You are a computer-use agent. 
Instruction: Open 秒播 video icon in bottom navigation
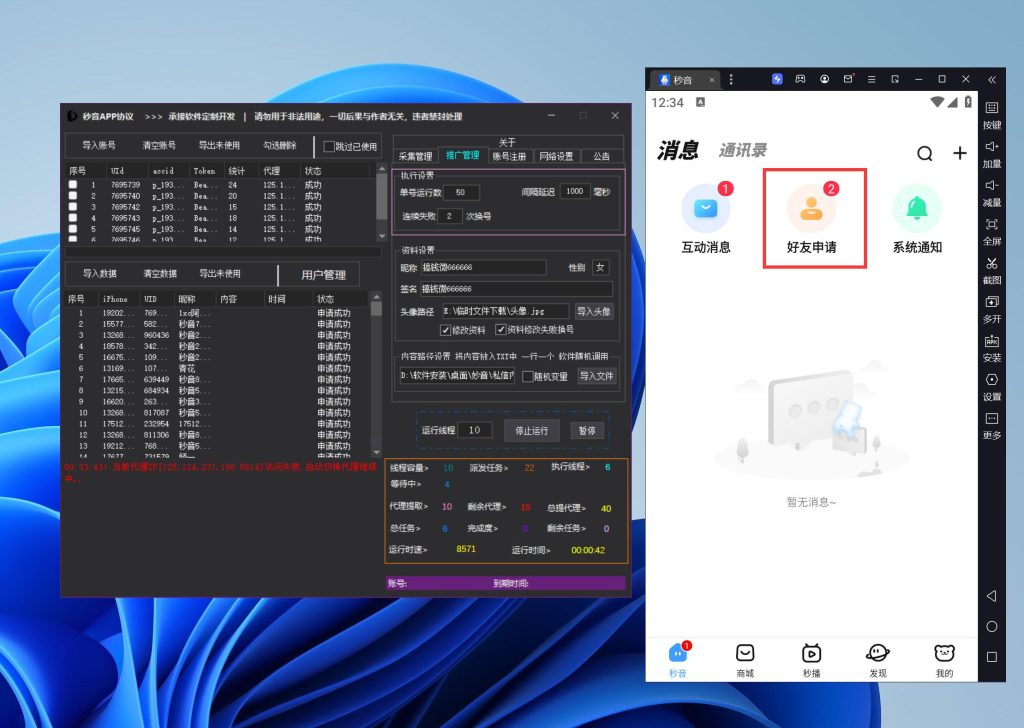pos(811,653)
